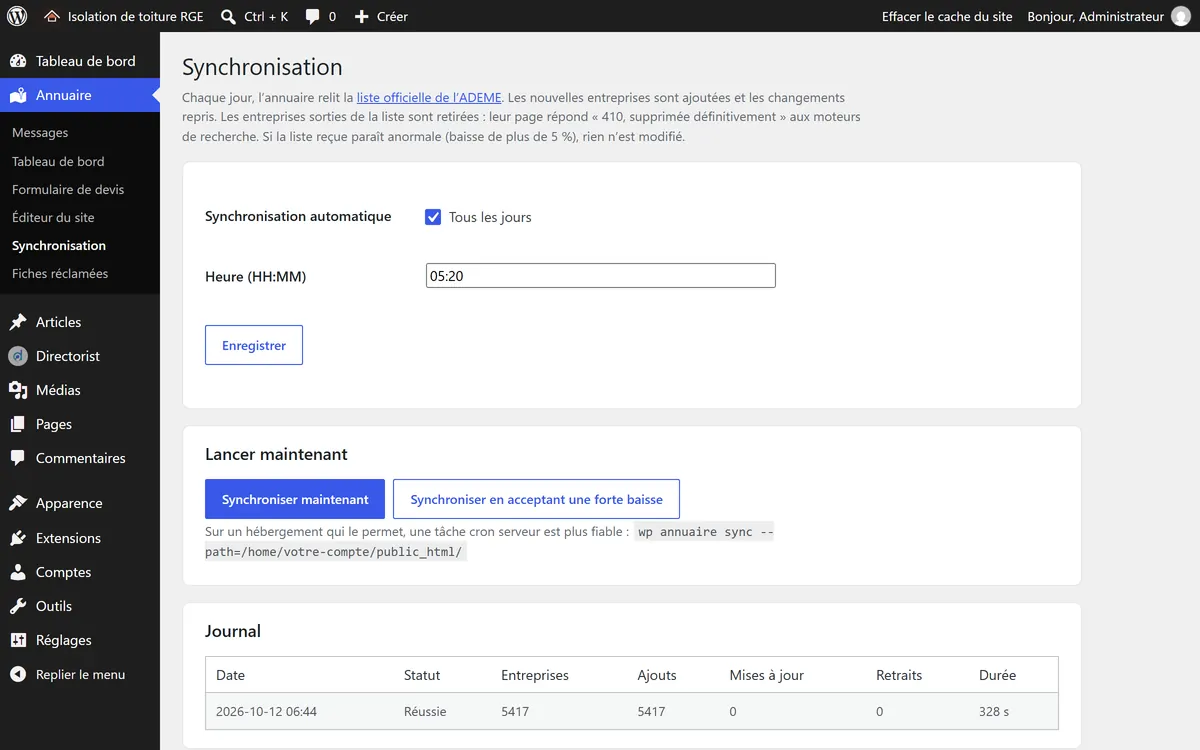This screenshot has width=1200, height=750.
Task: Click the Réglages sliders icon
Action: pos(18,640)
